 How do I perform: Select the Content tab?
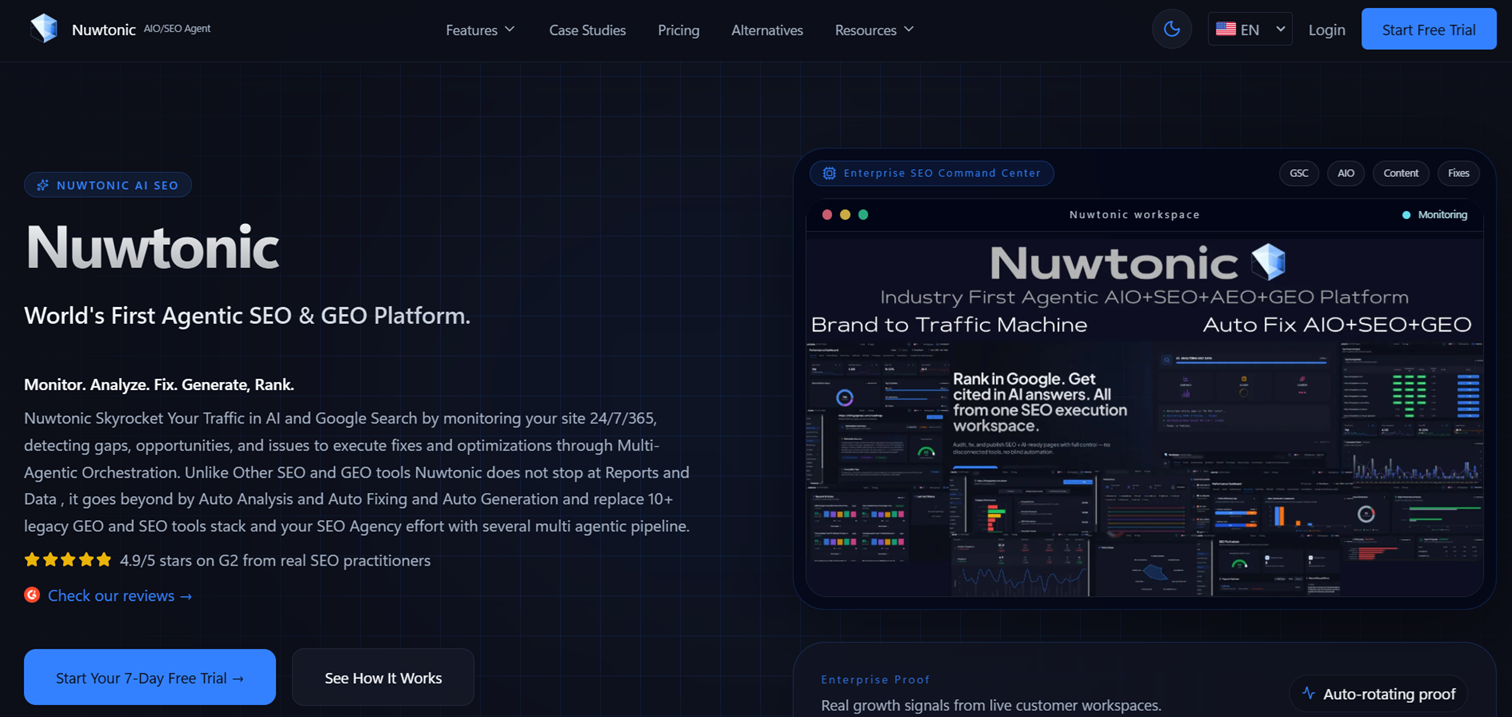pos(1401,173)
